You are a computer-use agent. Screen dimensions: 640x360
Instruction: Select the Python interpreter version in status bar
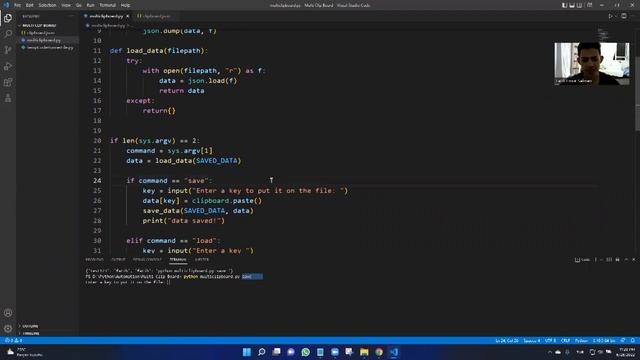tap(604, 340)
